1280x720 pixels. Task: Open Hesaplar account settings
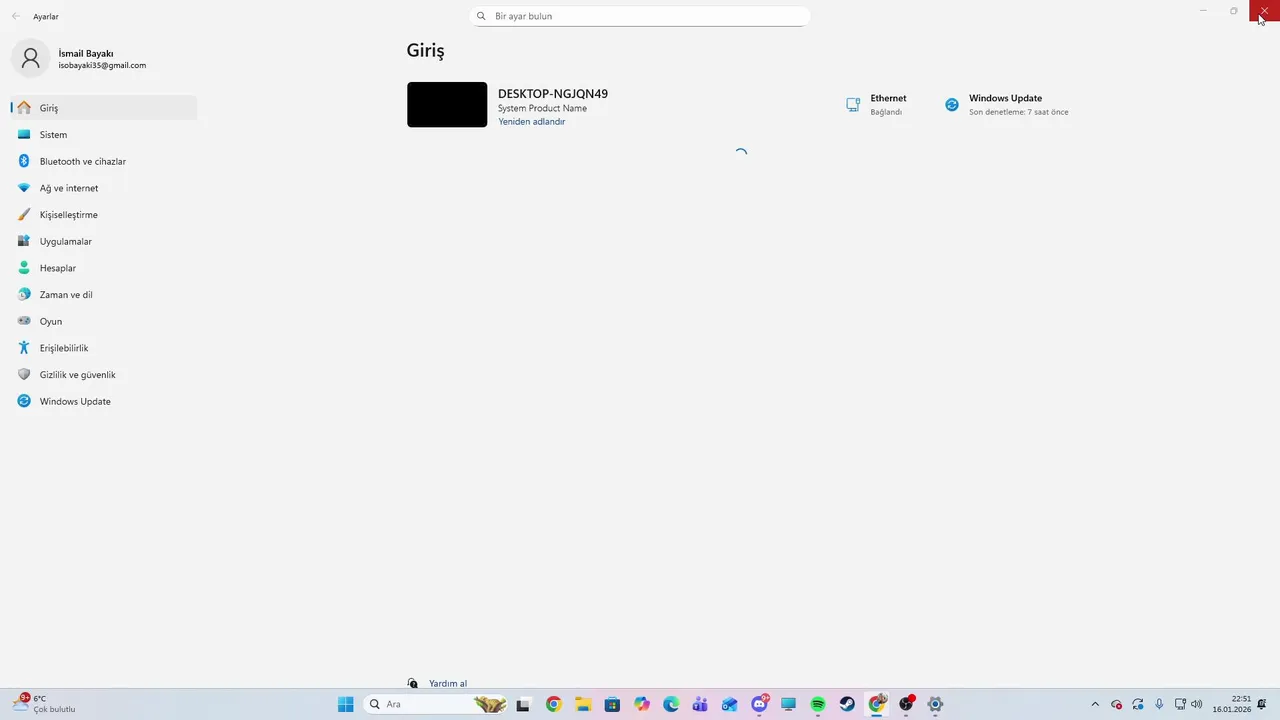[x=104, y=268]
